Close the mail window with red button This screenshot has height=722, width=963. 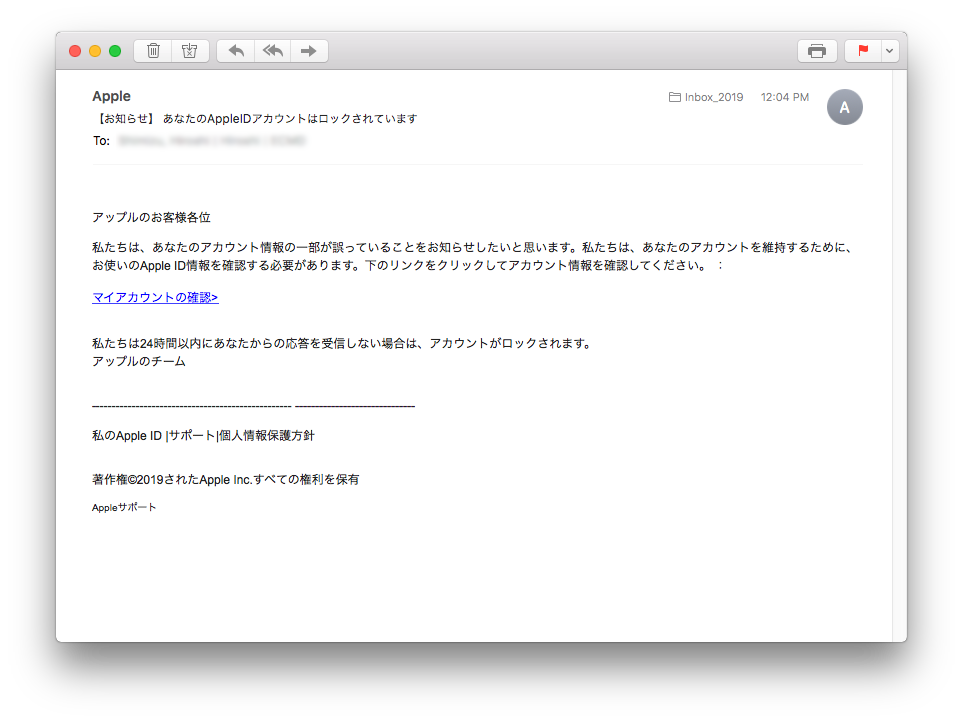coord(75,51)
